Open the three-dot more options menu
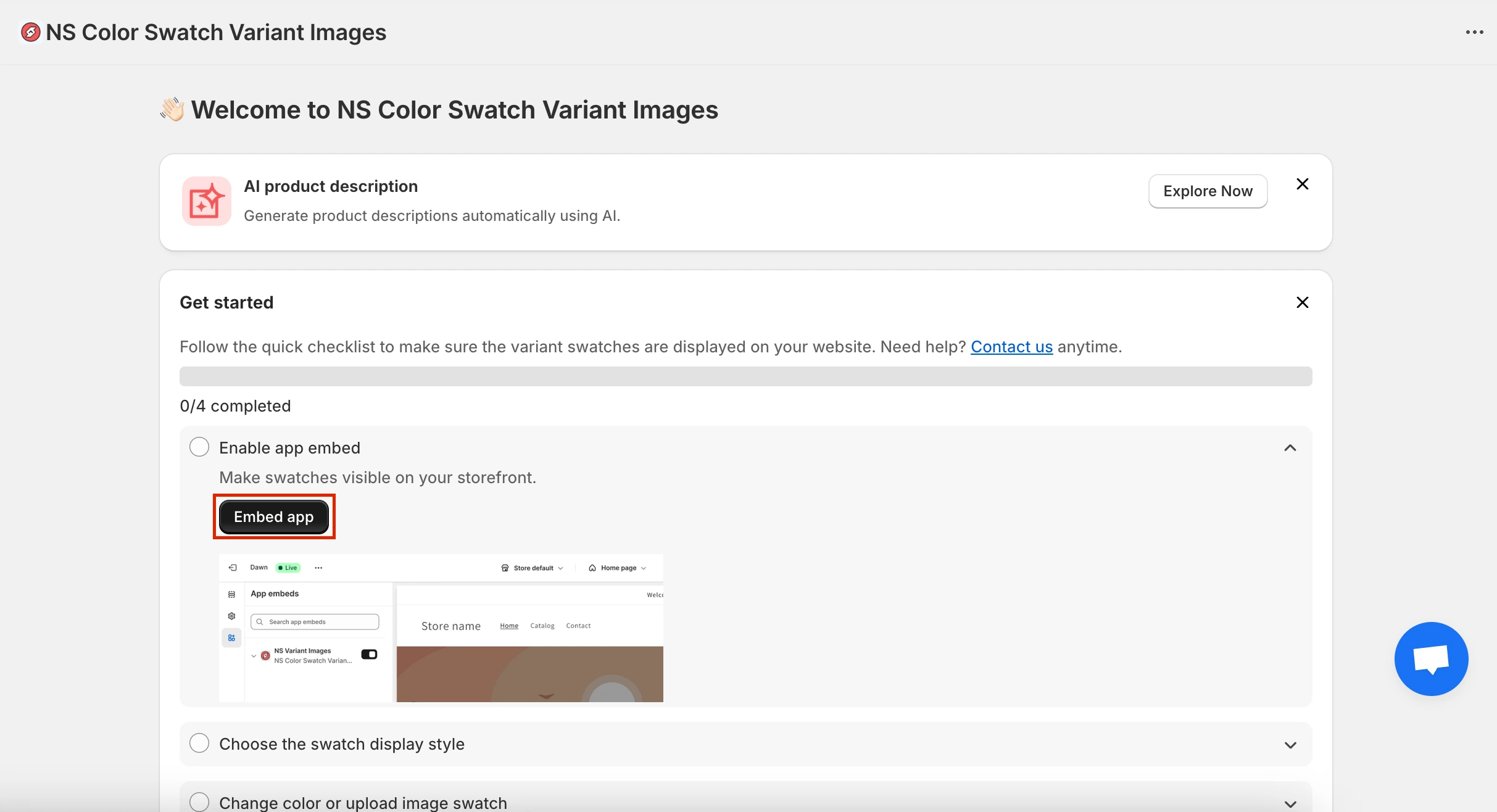The width and height of the screenshot is (1497, 812). pos(1474,32)
